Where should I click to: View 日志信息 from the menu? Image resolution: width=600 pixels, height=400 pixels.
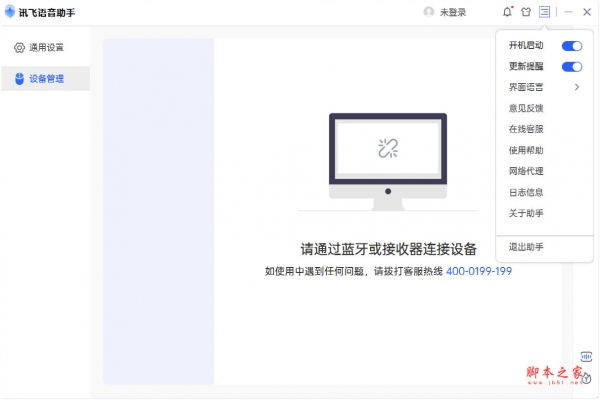(526, 192)
